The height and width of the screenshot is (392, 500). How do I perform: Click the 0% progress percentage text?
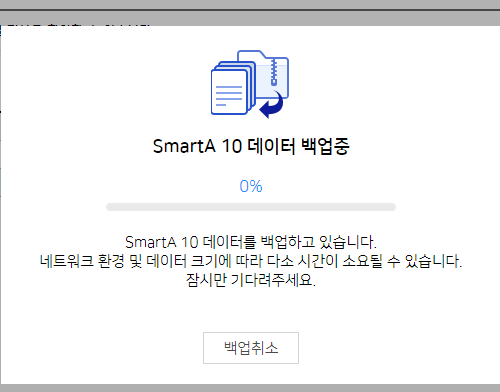(251, 186)
